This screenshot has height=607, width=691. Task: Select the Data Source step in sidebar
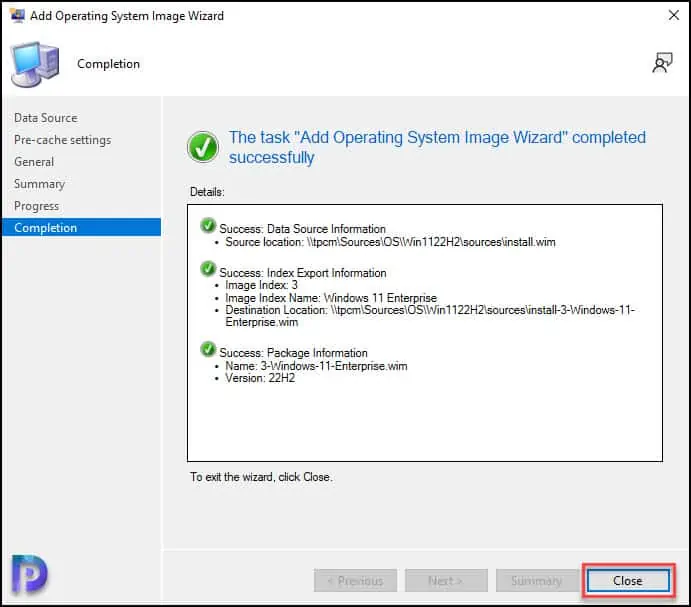(46, 118)
